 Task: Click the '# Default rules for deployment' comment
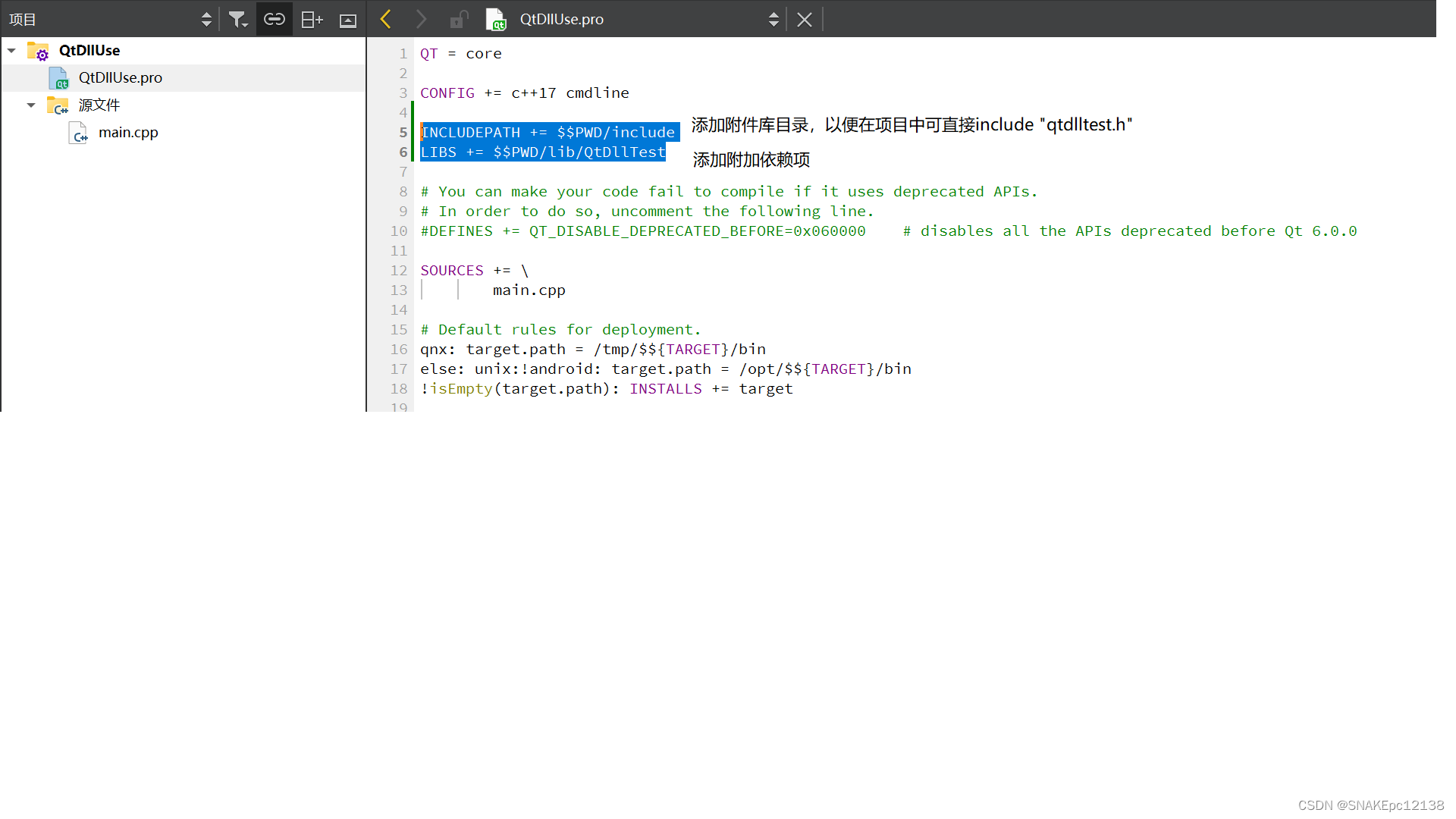(x=561, y=329)
